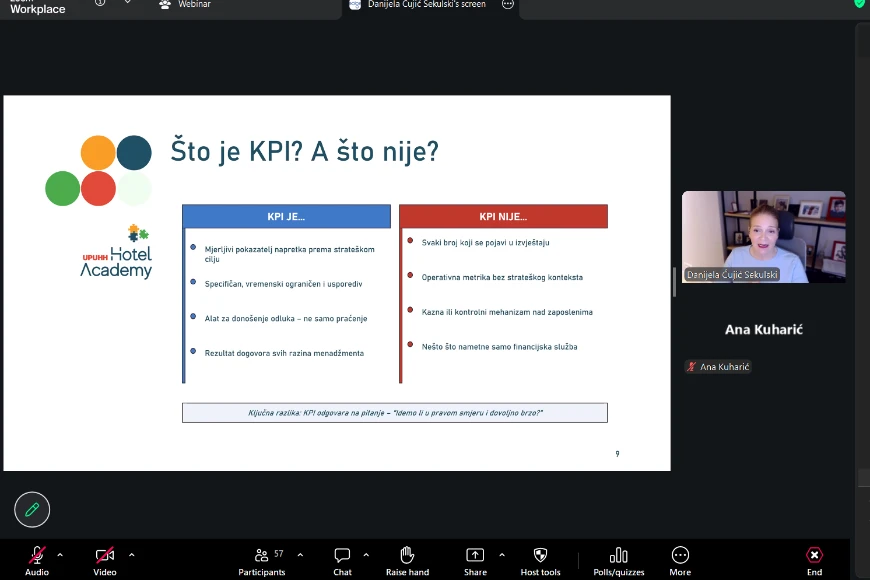Screen dimensions: 870x580
Task: Open the Chat panel
Action: click(342, 556)
